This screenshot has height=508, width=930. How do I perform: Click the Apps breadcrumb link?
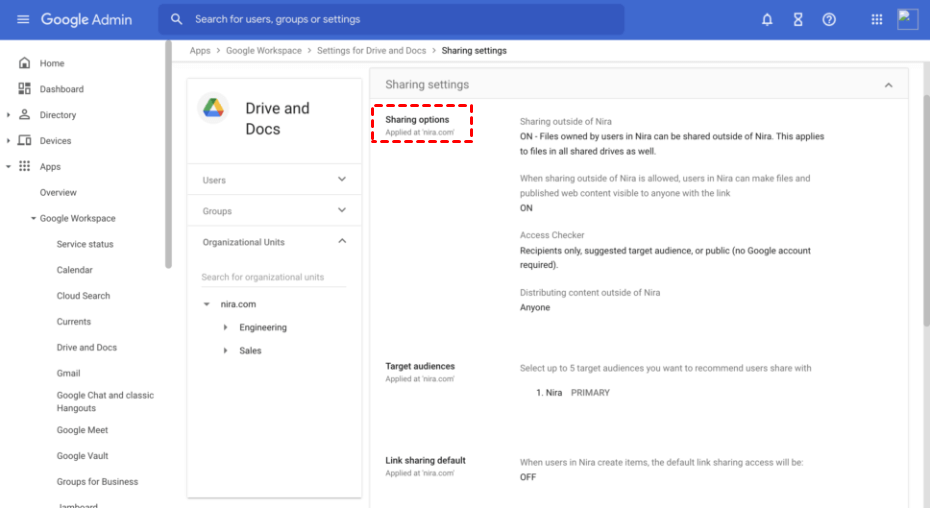click(x=200, y=51)
